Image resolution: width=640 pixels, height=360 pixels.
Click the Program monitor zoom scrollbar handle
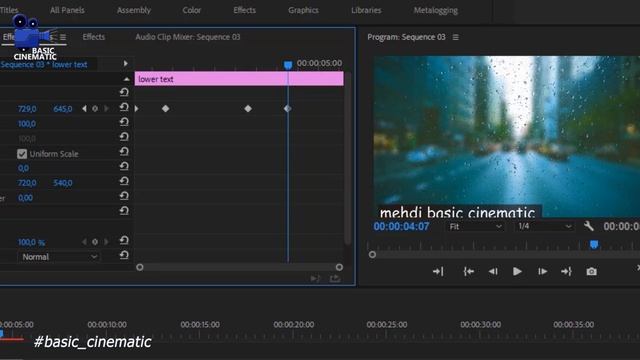pyautogui.click(x=372, y=255)
